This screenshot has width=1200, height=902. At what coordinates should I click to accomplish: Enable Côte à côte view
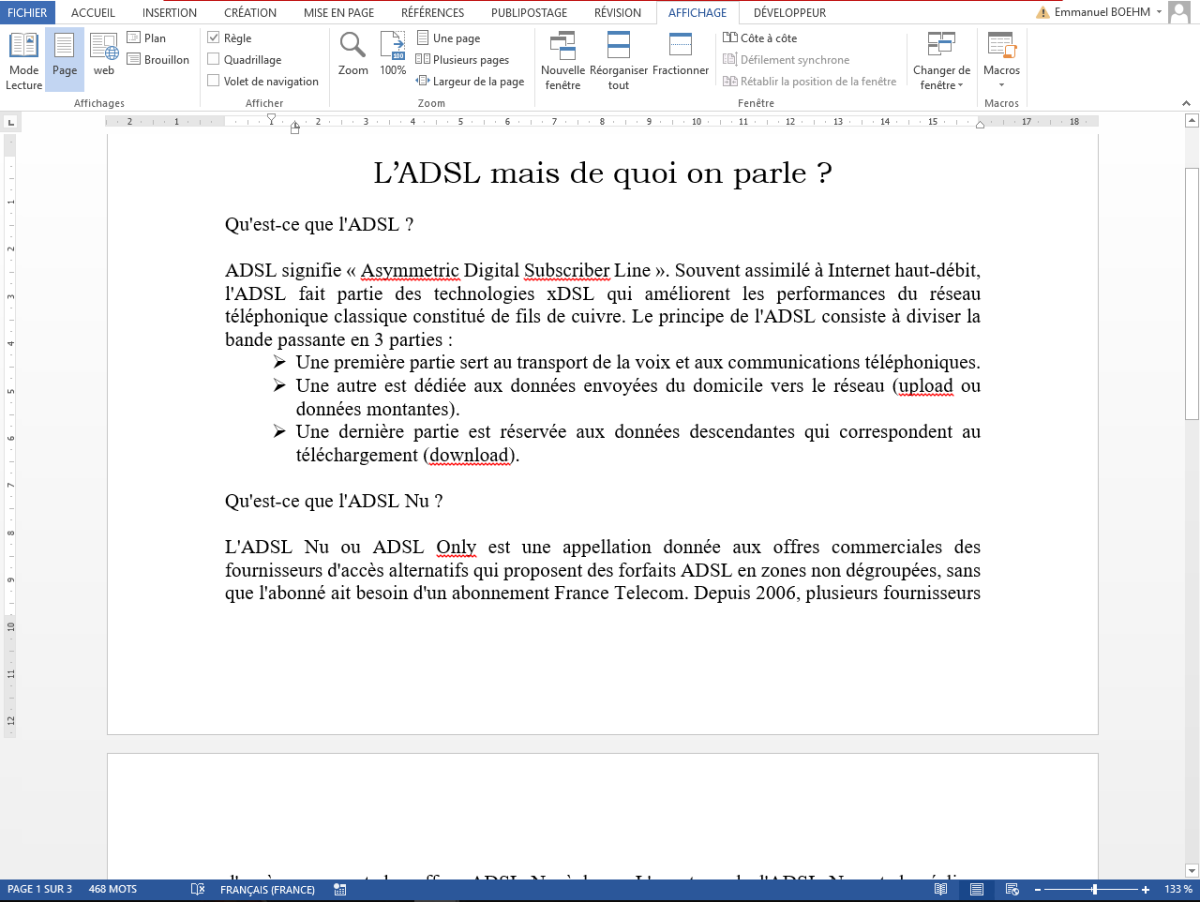[x=760, y=38]
